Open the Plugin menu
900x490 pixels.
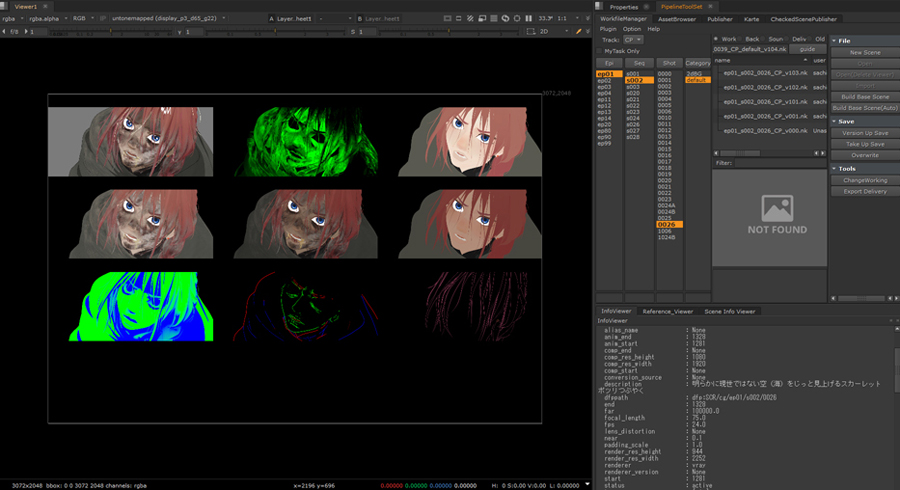tap(608, 29)
